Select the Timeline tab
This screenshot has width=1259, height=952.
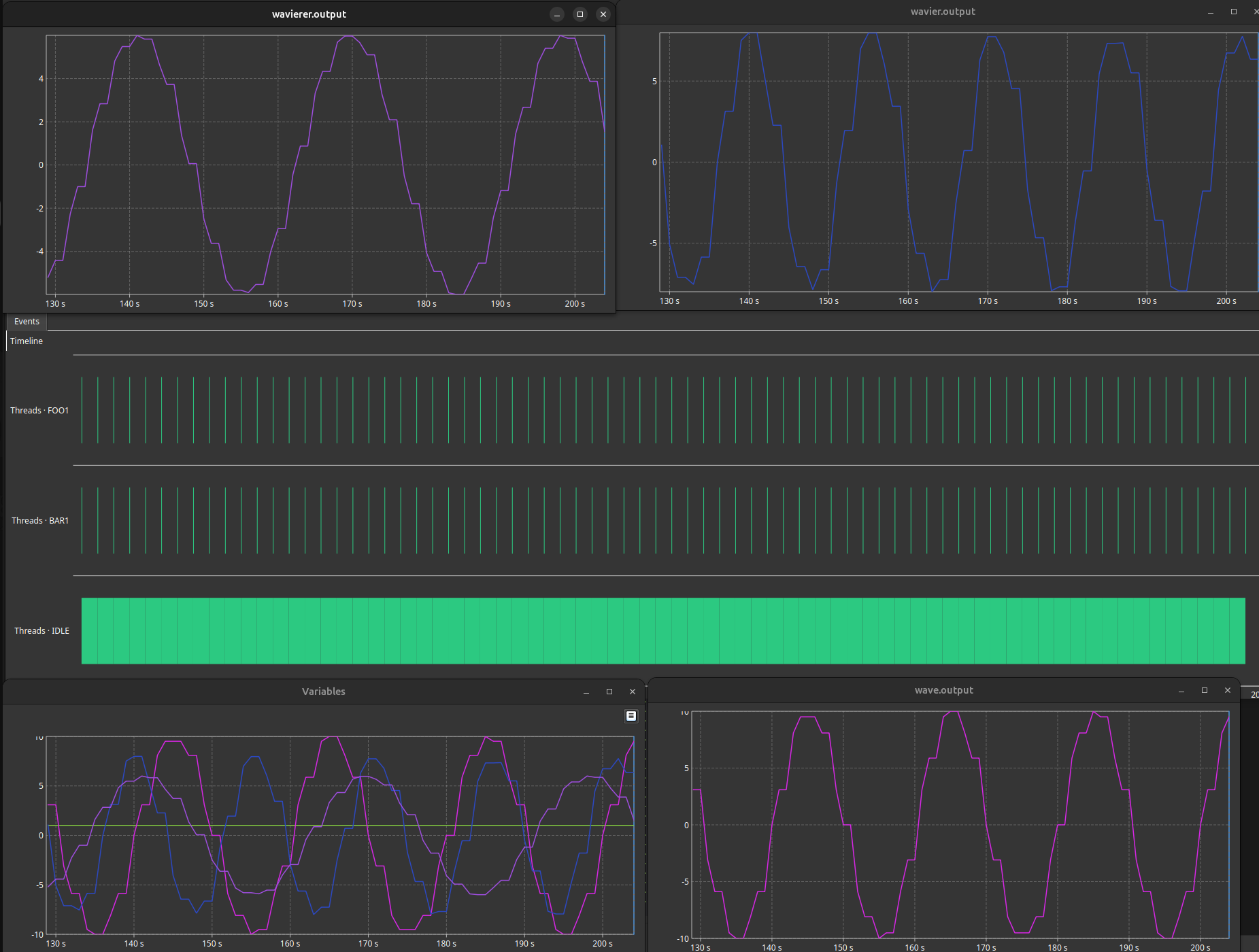point(27,341)
